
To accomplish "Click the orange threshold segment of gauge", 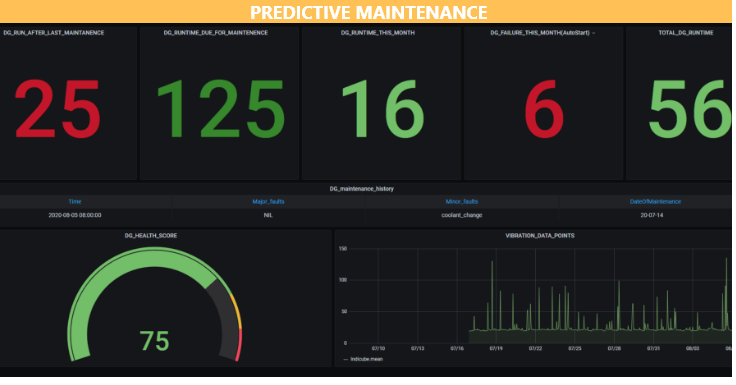I will click(237, 311).
